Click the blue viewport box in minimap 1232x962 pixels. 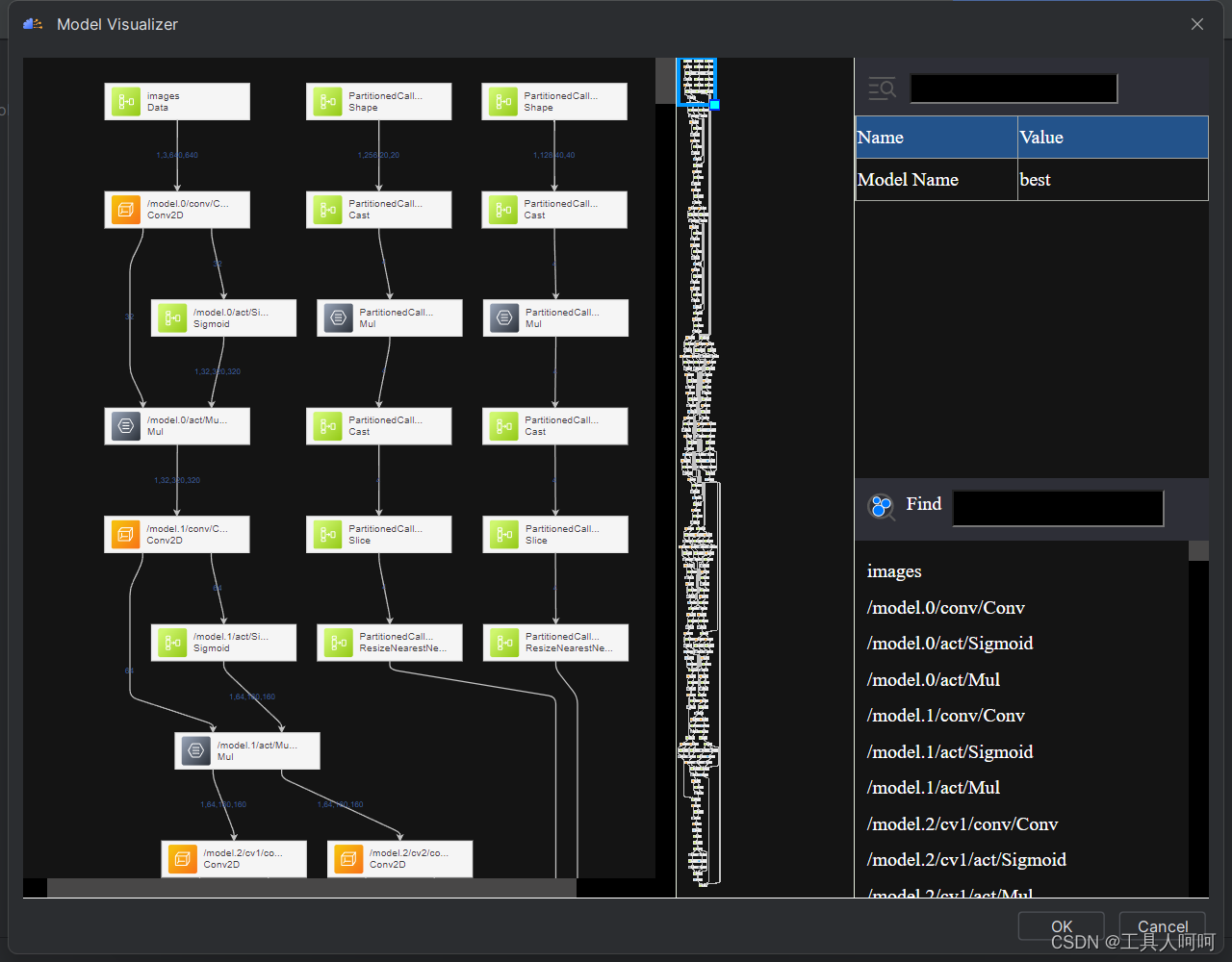coord(697,81)
